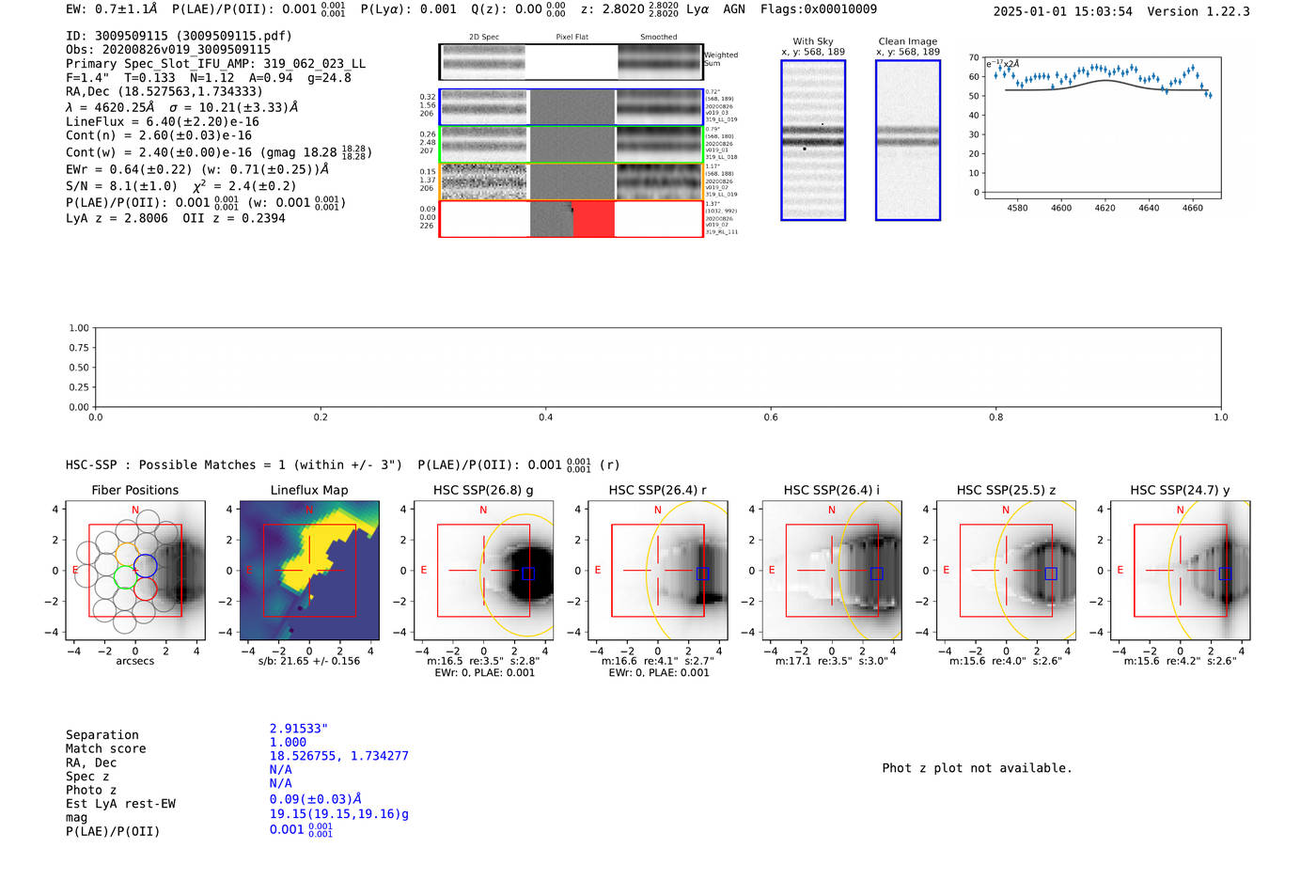Viewport: 1316px width, 896px height.
Task: Click the blue fiber circle in Fiber Positions
Action: 145,565
